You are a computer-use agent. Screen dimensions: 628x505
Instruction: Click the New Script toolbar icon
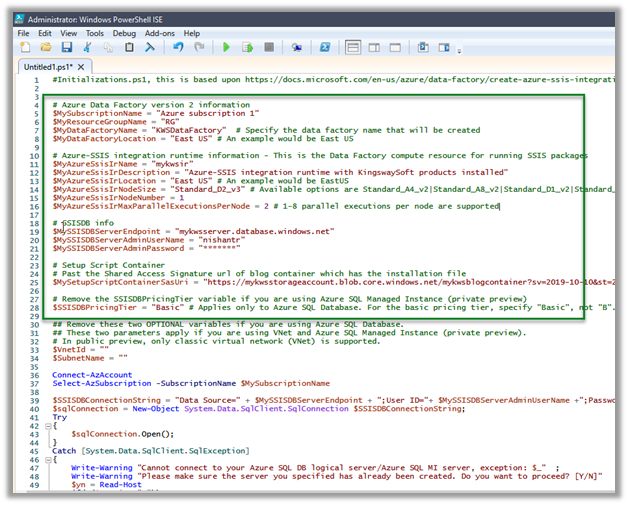coord(25,47)
